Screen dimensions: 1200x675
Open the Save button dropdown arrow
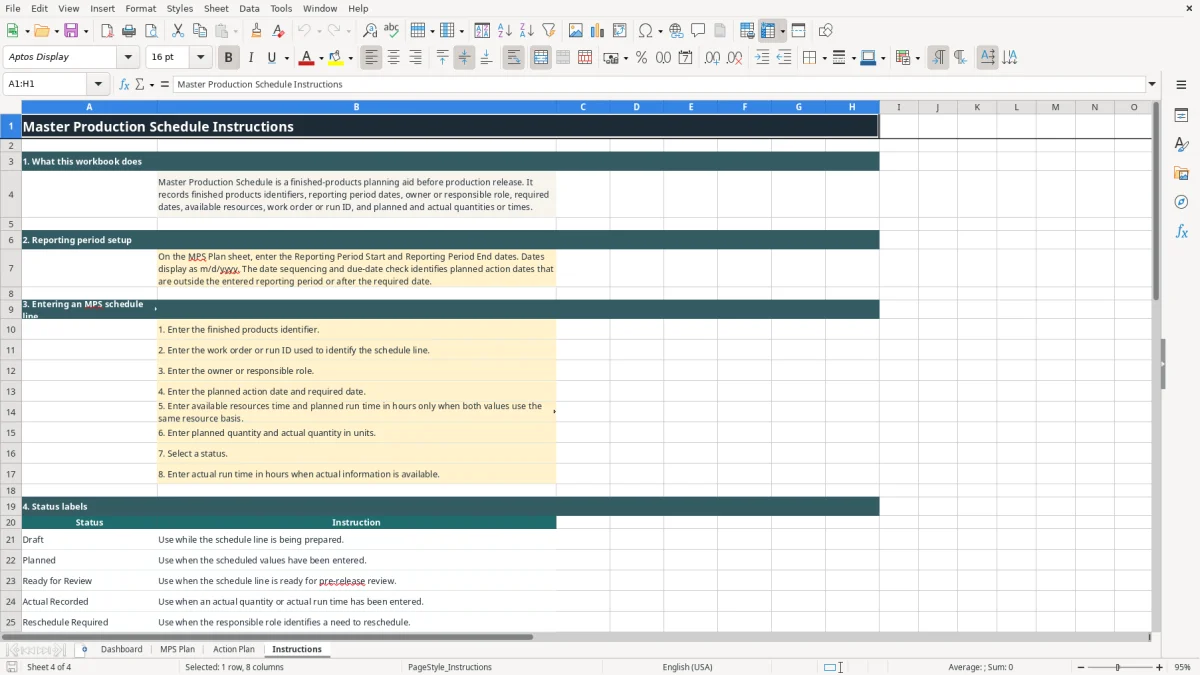[85, 31]
